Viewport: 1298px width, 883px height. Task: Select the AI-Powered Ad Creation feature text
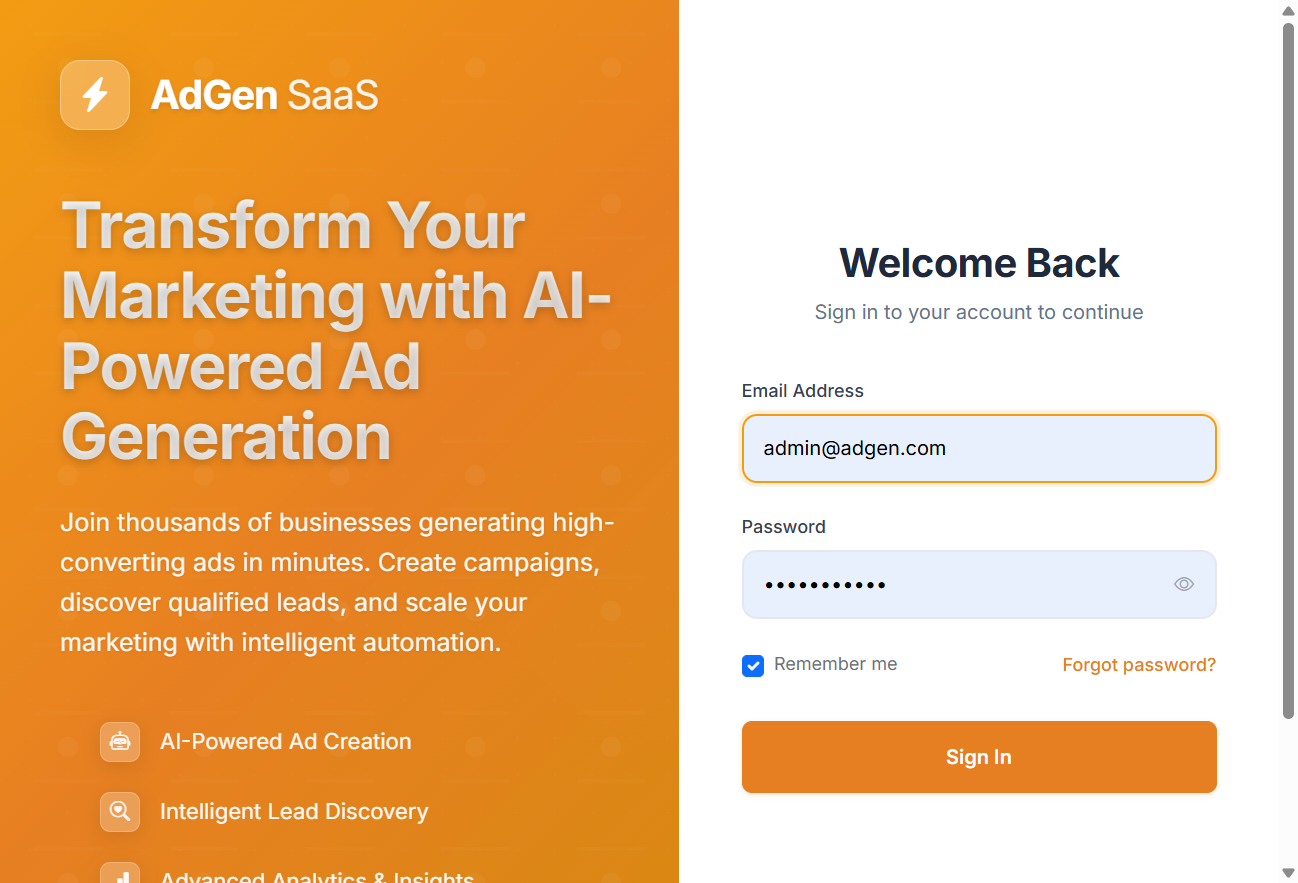286,742
